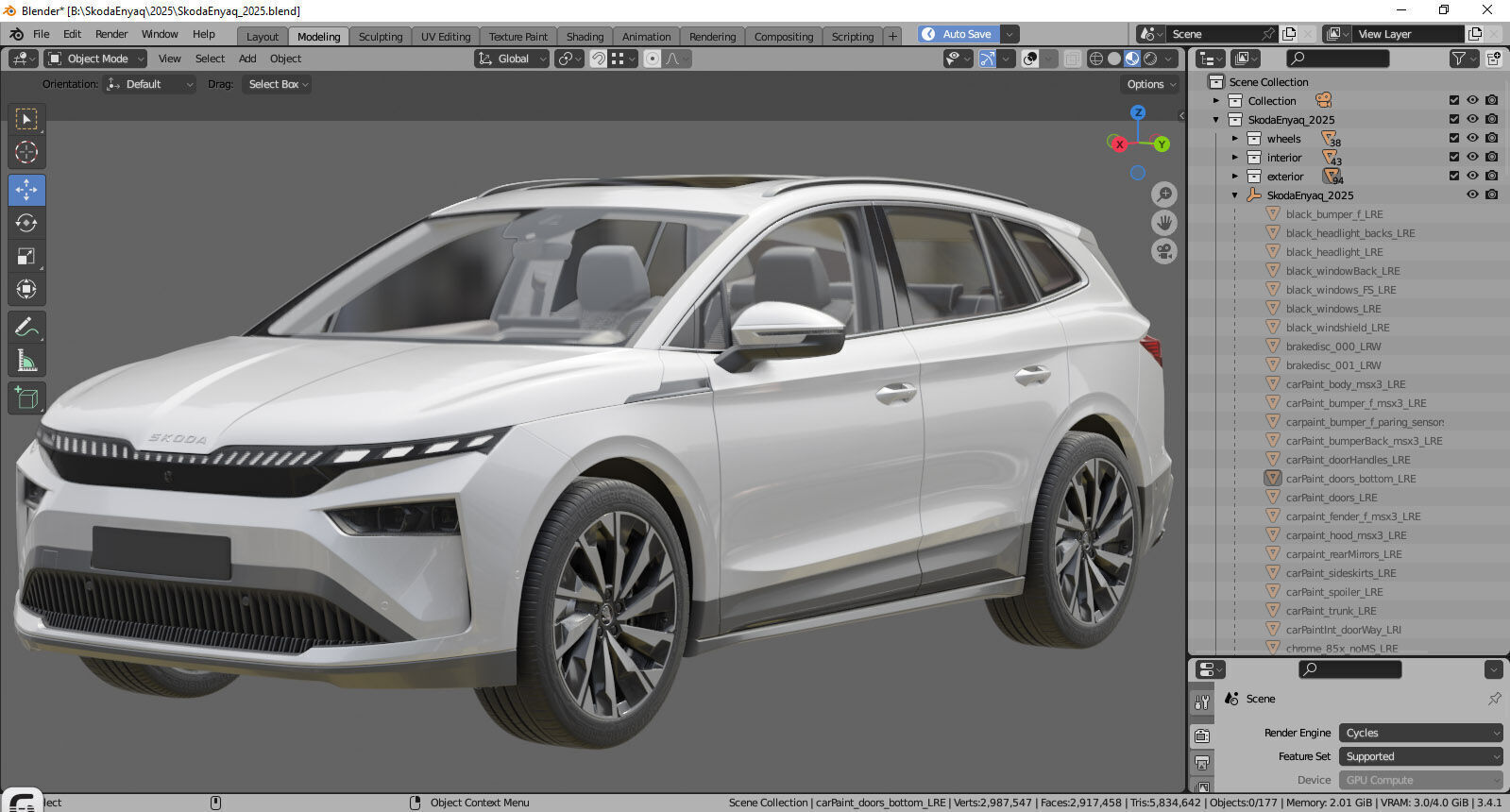
Task: Click the properties editor search field
Action: click(1350, 669)
